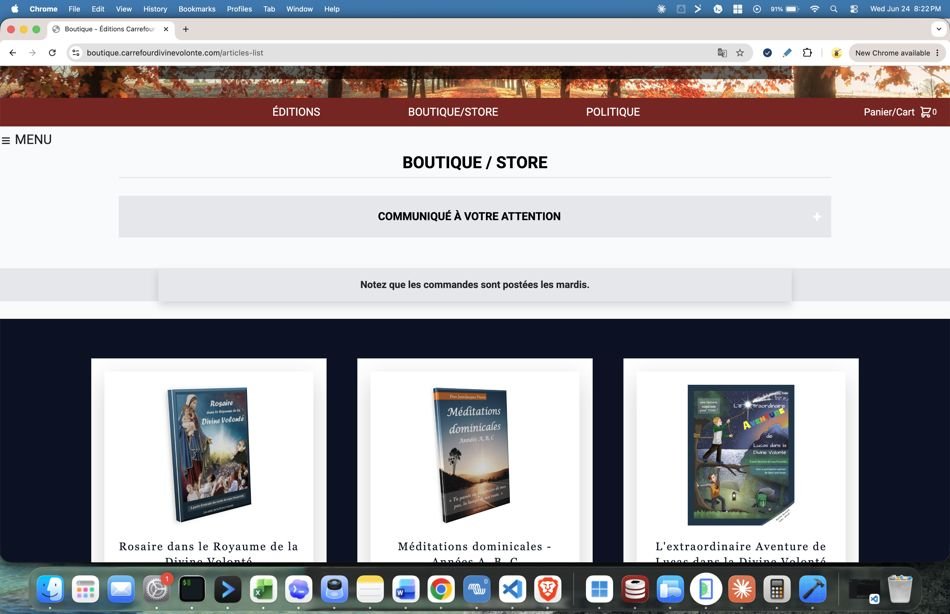Viewport: 950px width, 614px height.
Task: Open the tab search dropdown chevron
Action: click(x=939, y=29)
